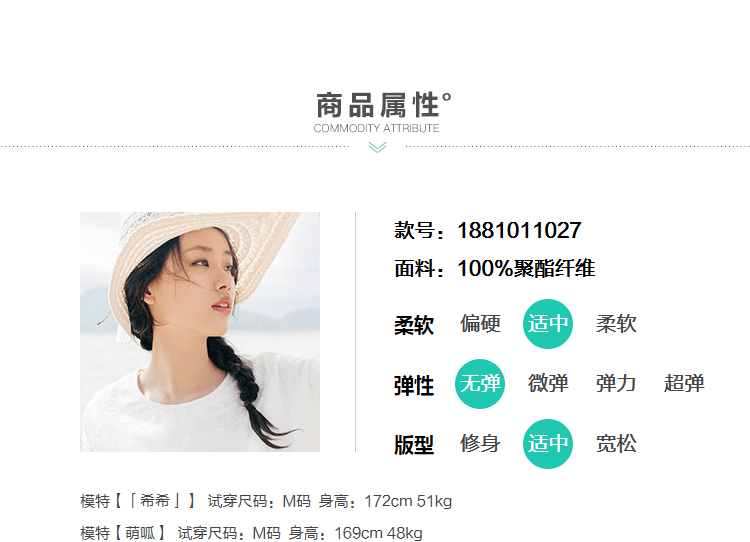Choose the 柔软 softness option on the right
Viewport: 750px width, 542px height.
click(x=616, y=324)
